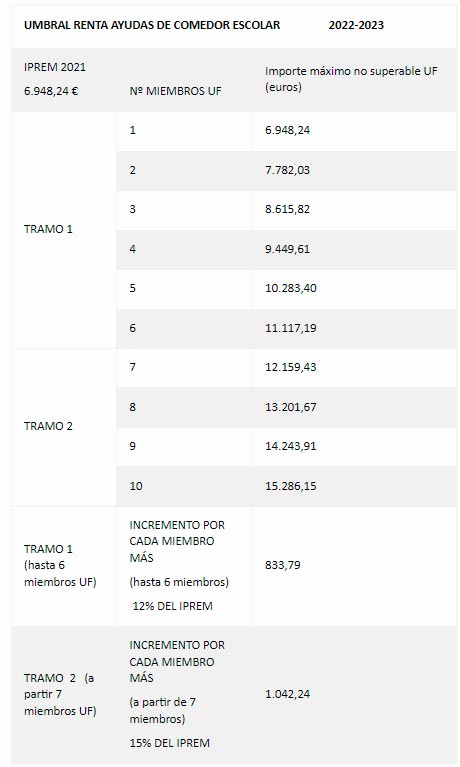460x767 pixels.
Task: Select the 11.117,19 value for 6 members
Action: (291, 328)
